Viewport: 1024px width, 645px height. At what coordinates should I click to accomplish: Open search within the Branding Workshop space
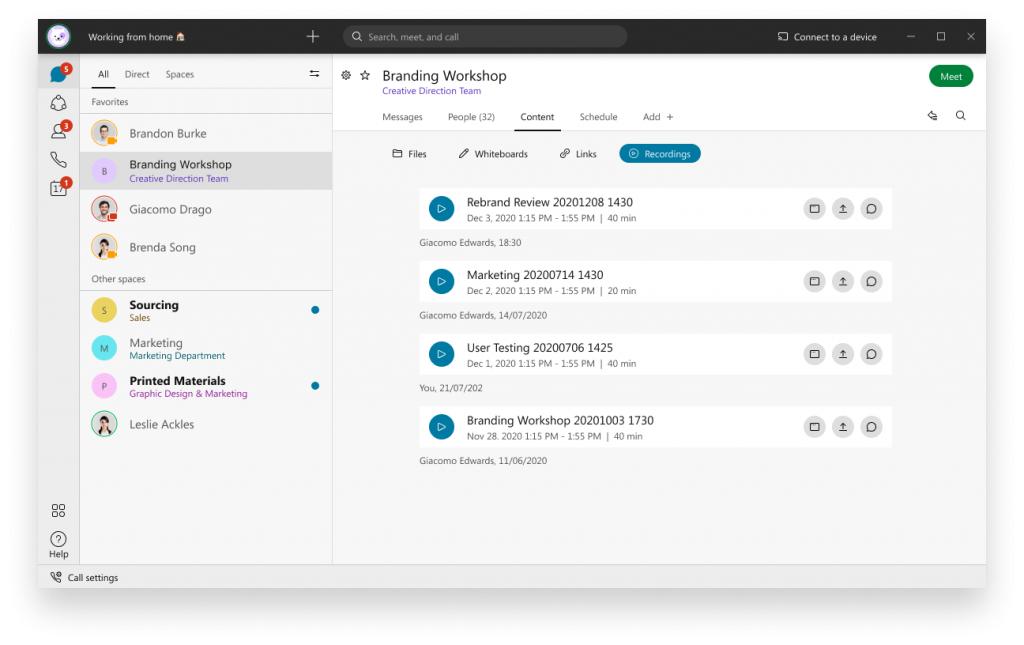point(960,115)
